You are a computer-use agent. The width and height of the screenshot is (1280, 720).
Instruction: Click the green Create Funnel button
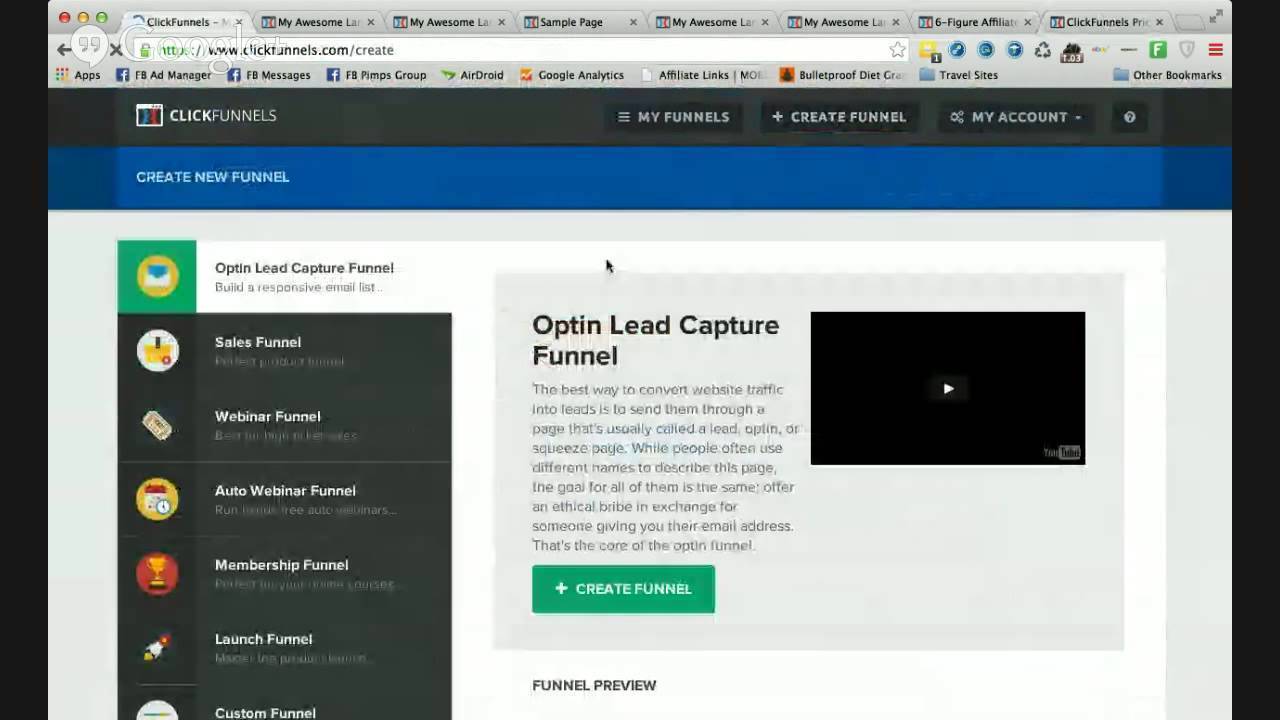pos(623,589)
